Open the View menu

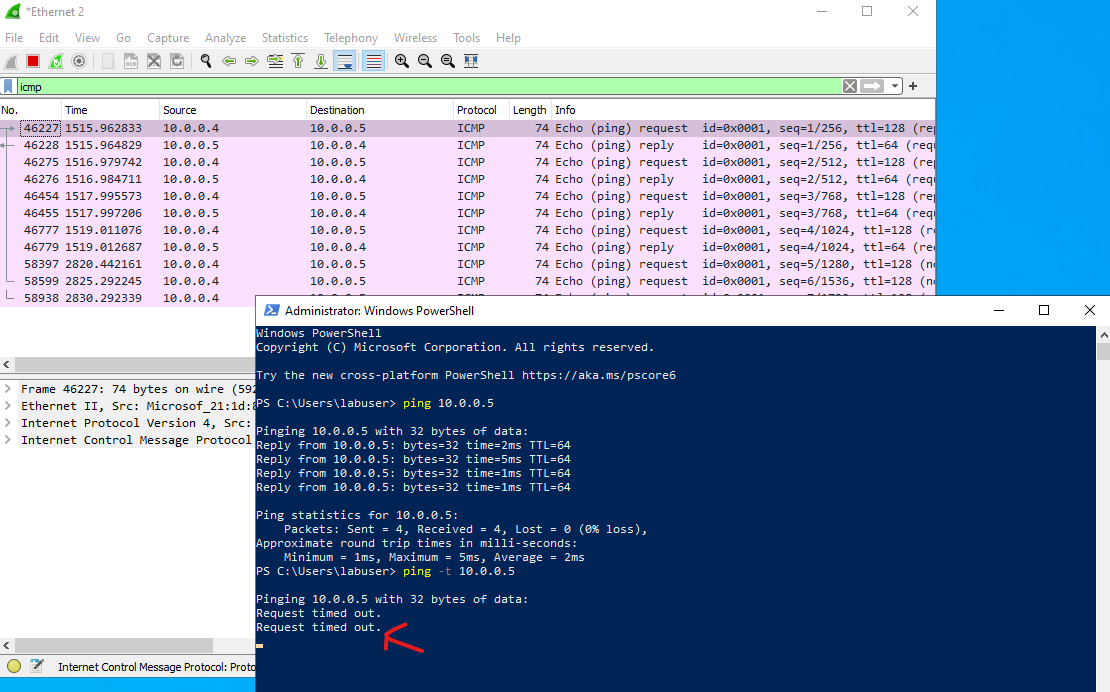click(x=87, y=38)
